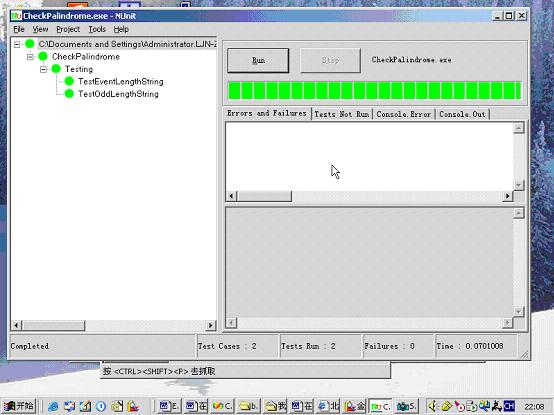This screenshot has width=554, height=415.
Task: Switch to Tests Not Run tab
Action: pyautogui.click(x=342, y=114)
